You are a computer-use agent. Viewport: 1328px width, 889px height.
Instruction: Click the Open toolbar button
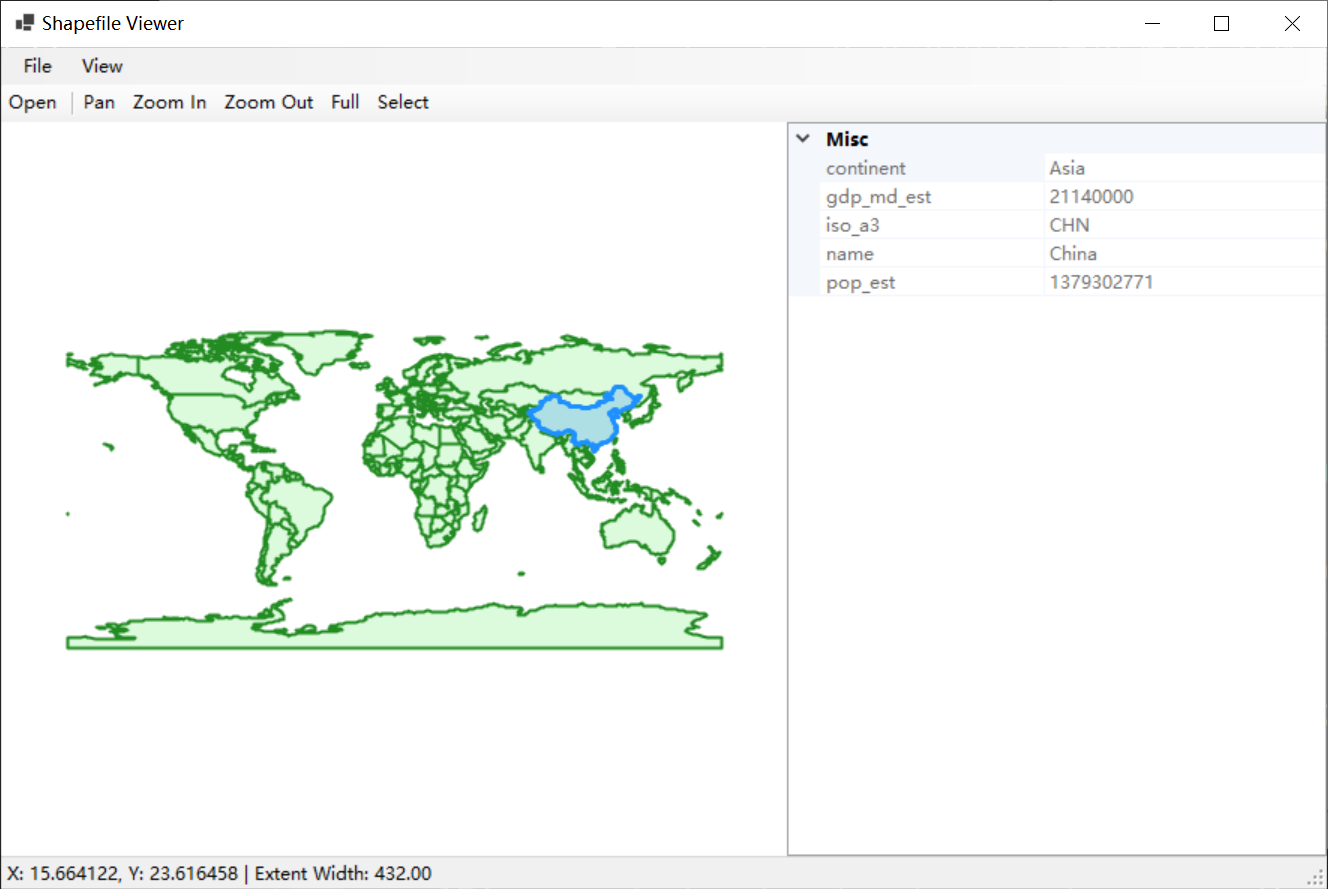33,102
